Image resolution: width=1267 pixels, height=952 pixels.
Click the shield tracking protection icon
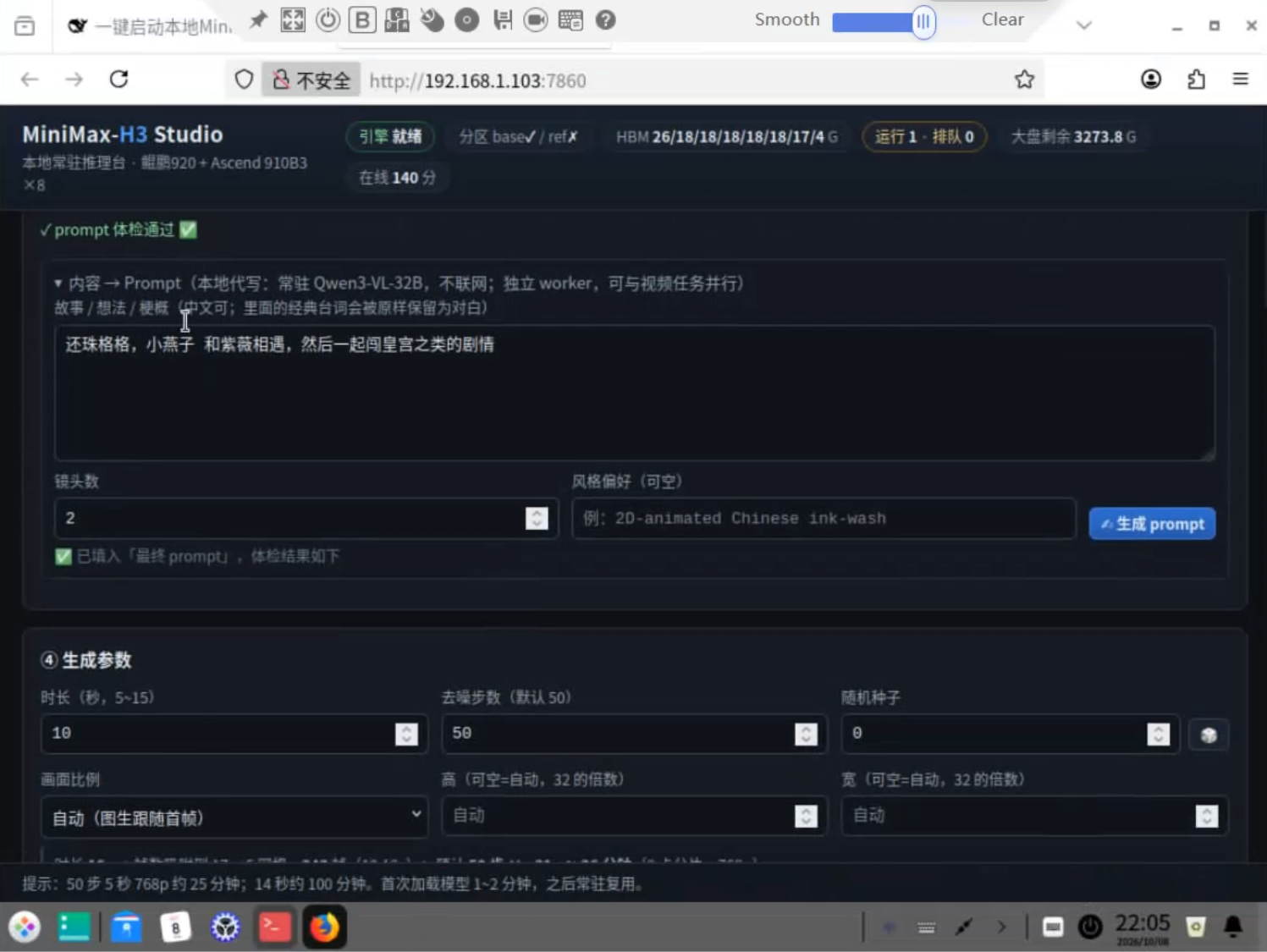244,80
